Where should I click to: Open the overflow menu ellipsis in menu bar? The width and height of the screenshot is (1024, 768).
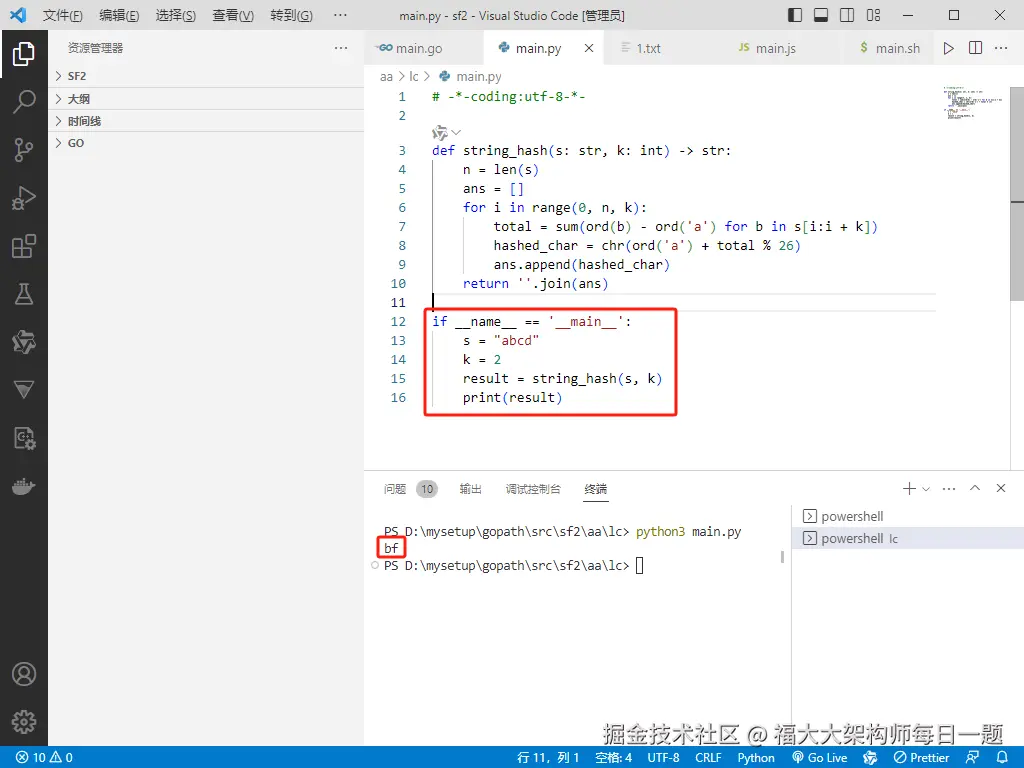(x=340, y=15)
